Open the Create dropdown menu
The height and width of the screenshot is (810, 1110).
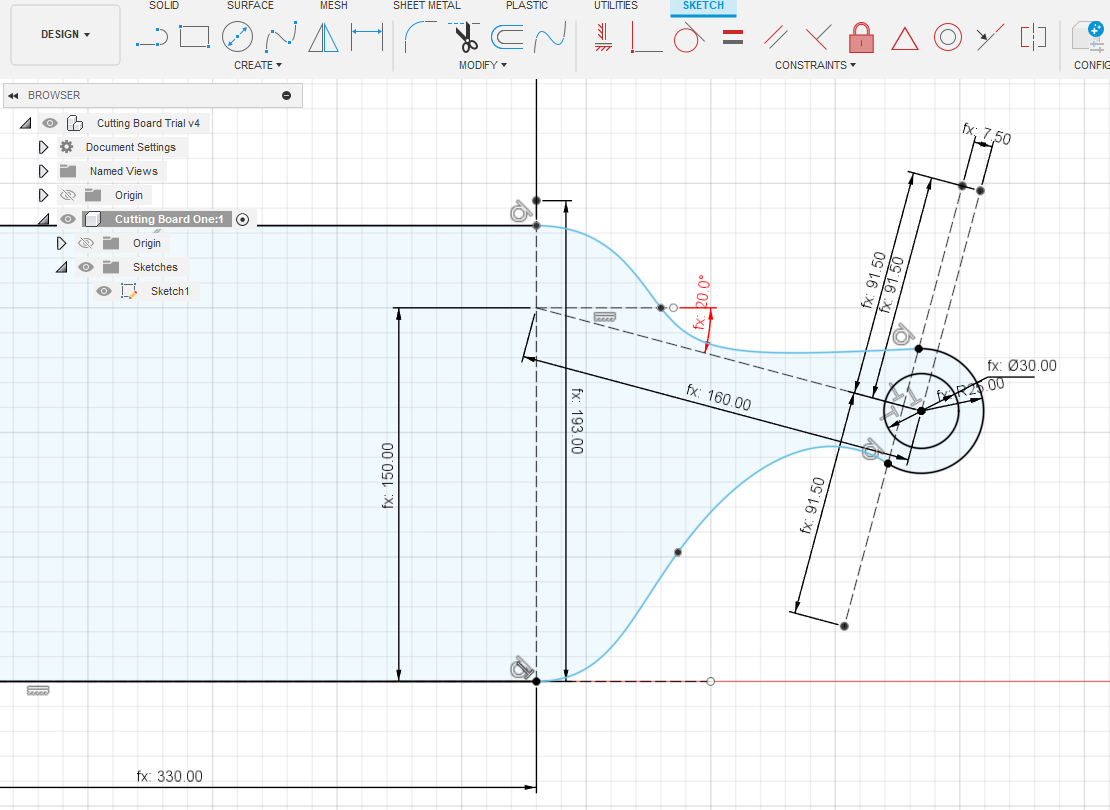[x=257, y=65]
